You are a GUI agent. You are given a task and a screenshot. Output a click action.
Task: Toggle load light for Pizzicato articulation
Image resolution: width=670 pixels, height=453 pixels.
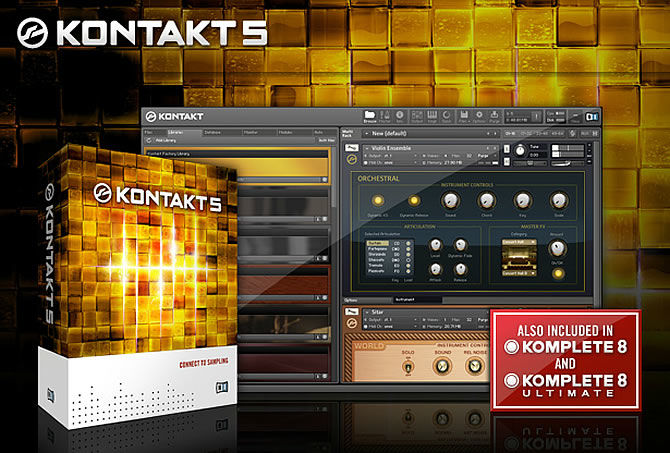[x=408, y=271]
